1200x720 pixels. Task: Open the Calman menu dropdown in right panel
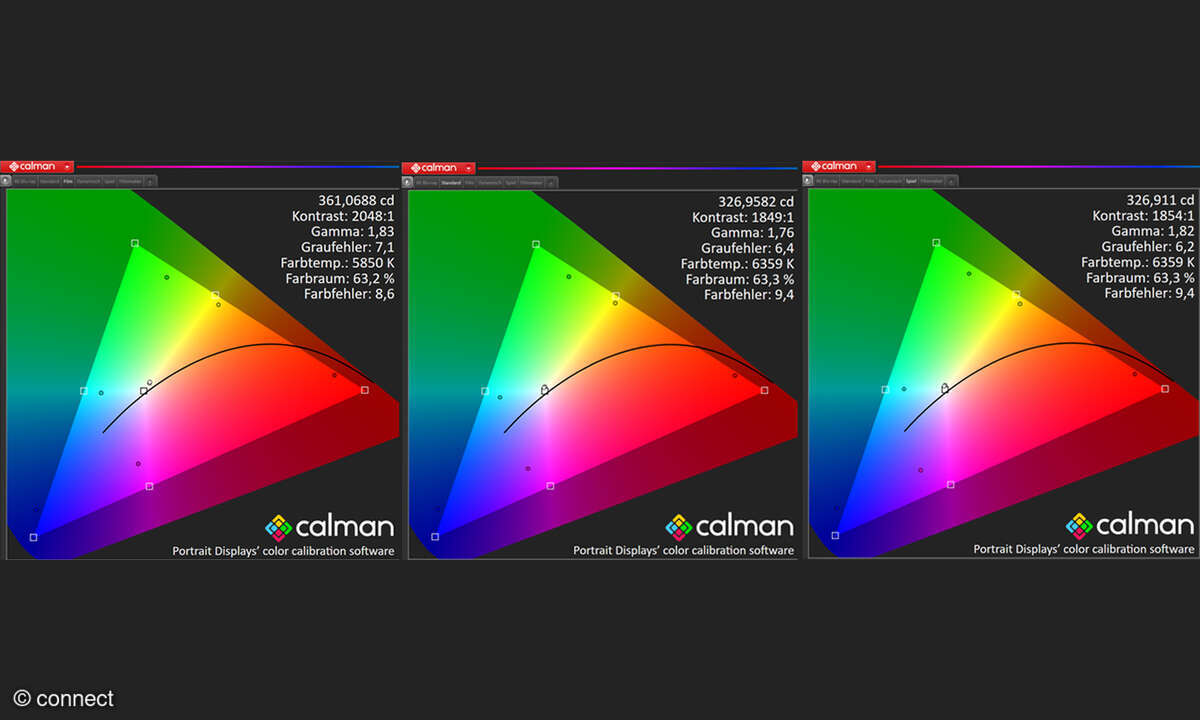868,167
